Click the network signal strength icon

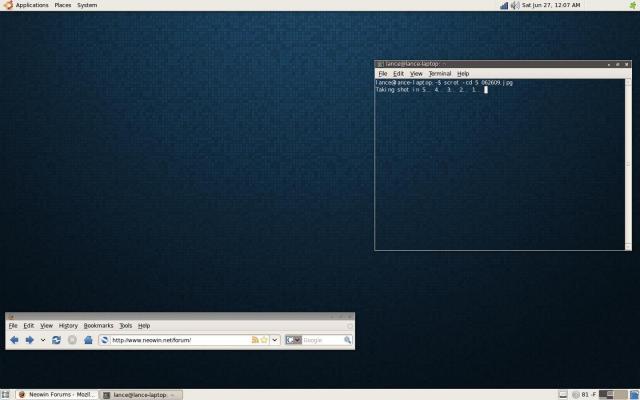[x=504, y=5]
